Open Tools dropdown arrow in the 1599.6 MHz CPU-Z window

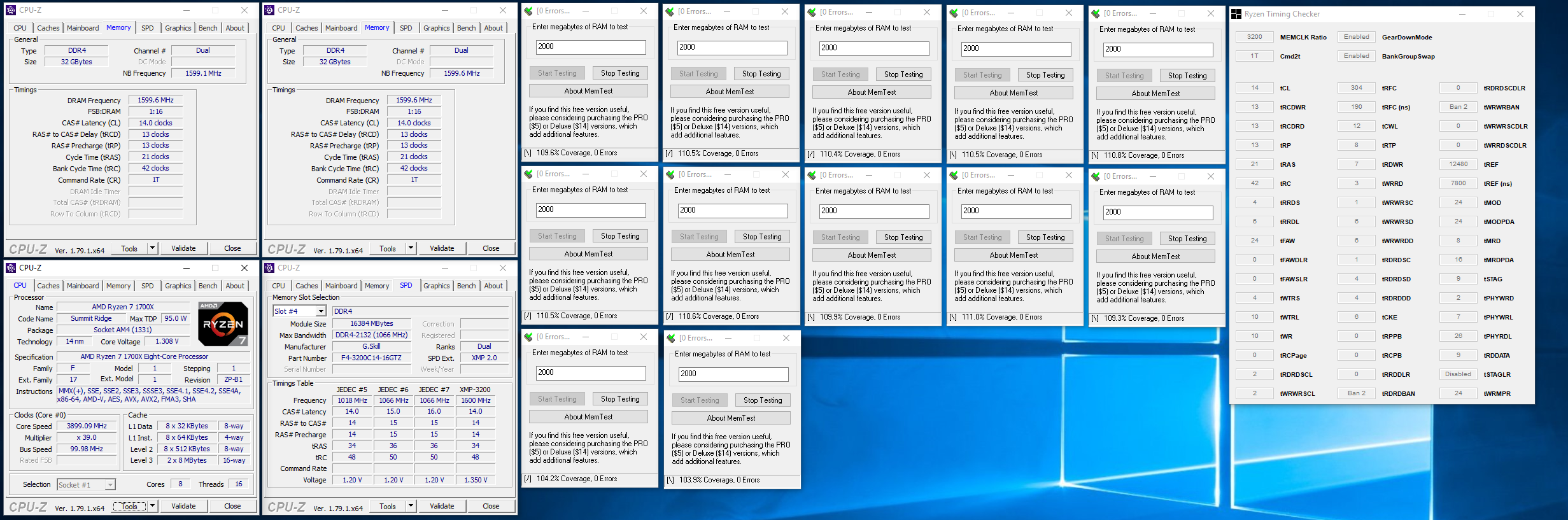coord(411,248)
